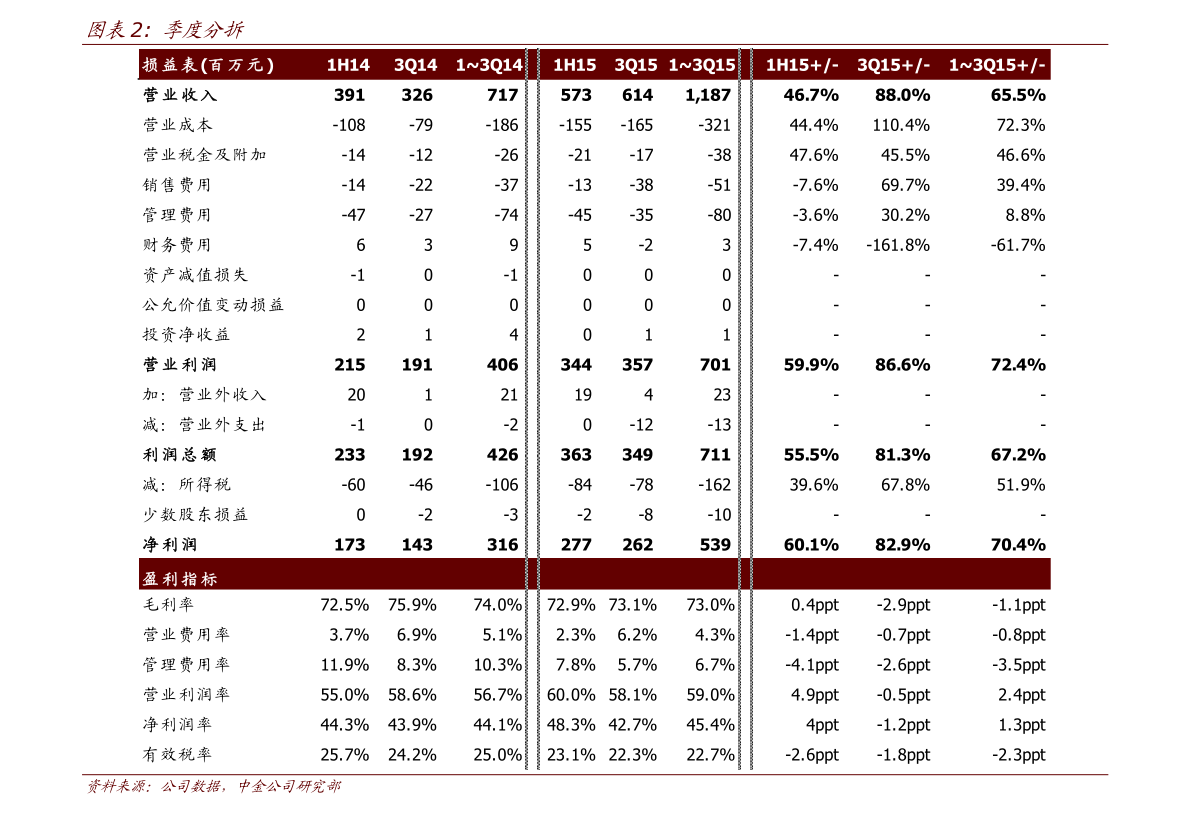Viewport: 1191px width, 815px height.
Task: Select the 1~3Q15 column header
Action: click(702, 65)
